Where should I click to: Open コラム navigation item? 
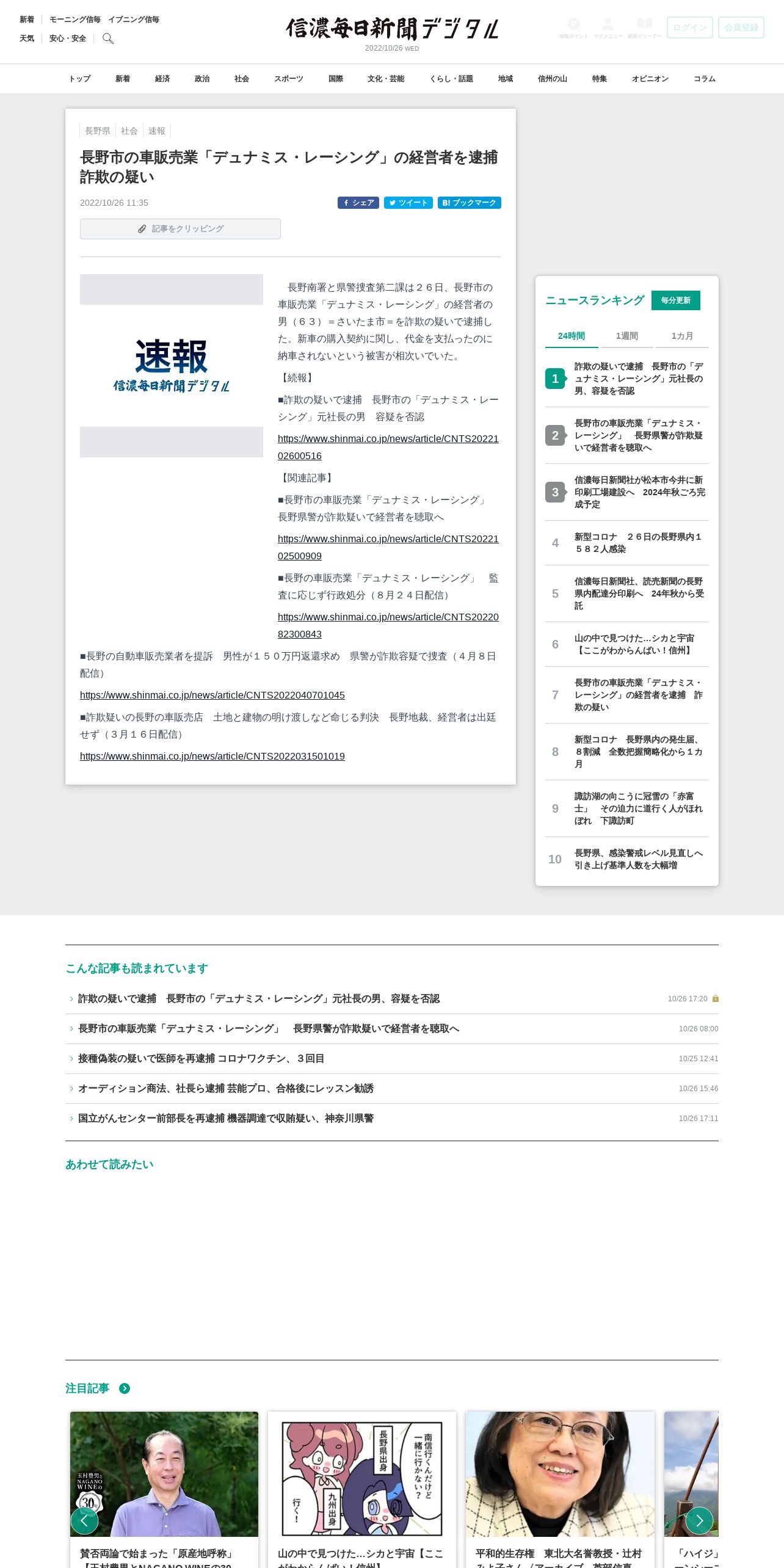coord(705,79)
